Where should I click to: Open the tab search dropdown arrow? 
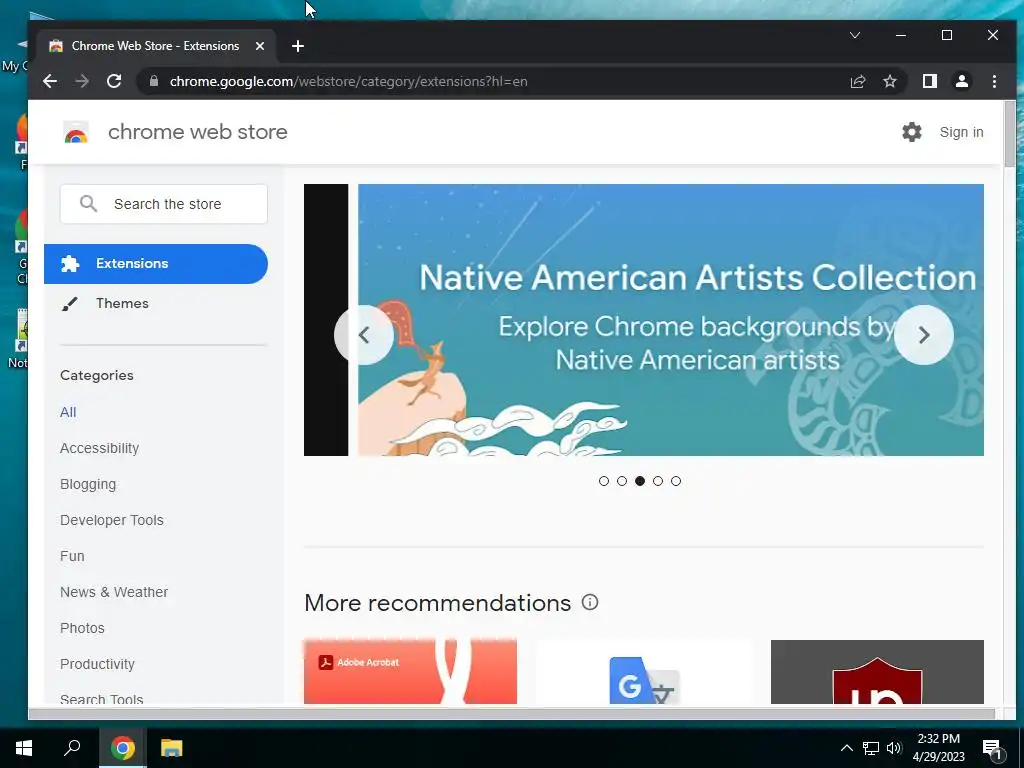(855, 35)
